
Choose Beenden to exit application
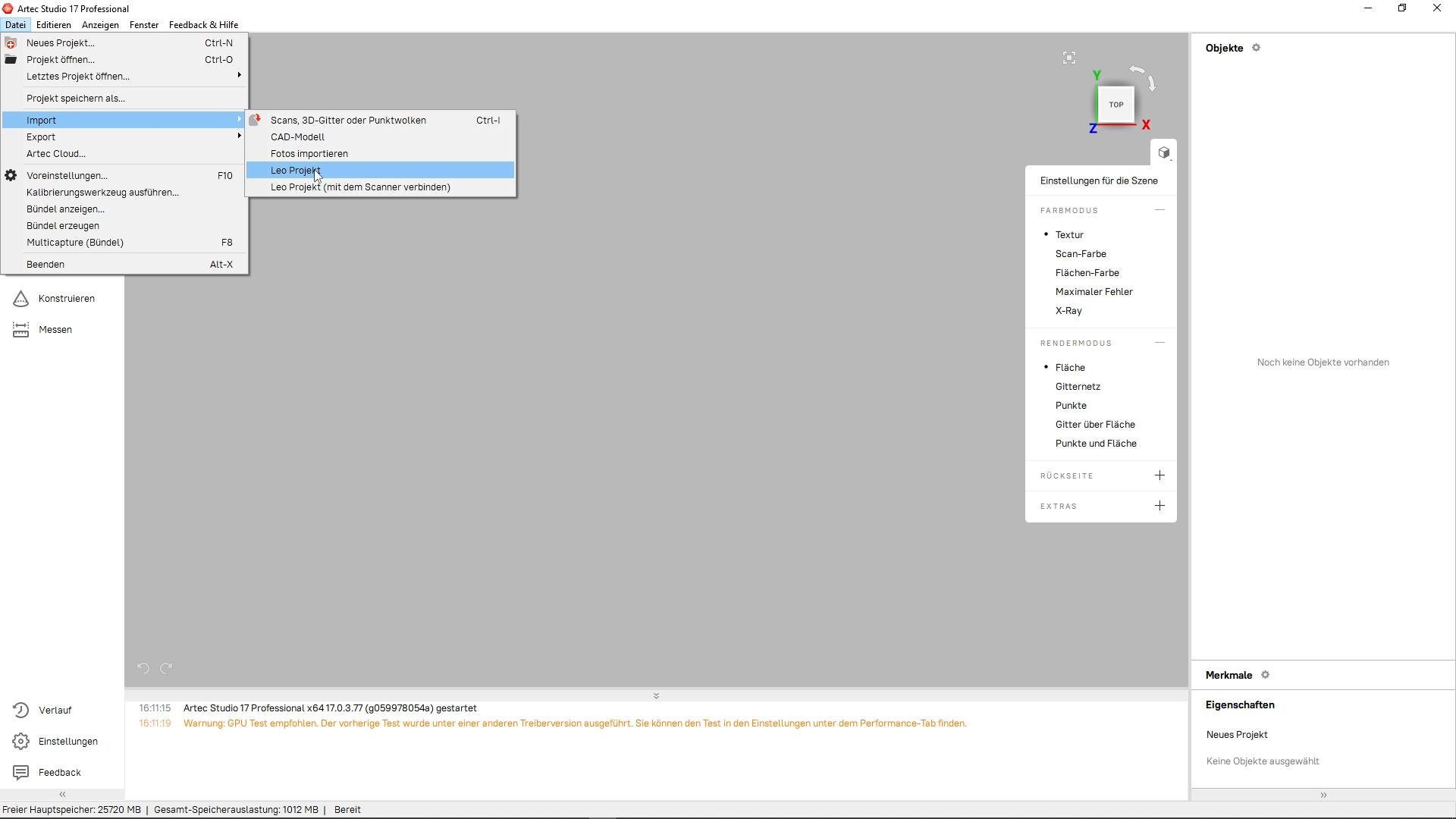click(125, 265)
